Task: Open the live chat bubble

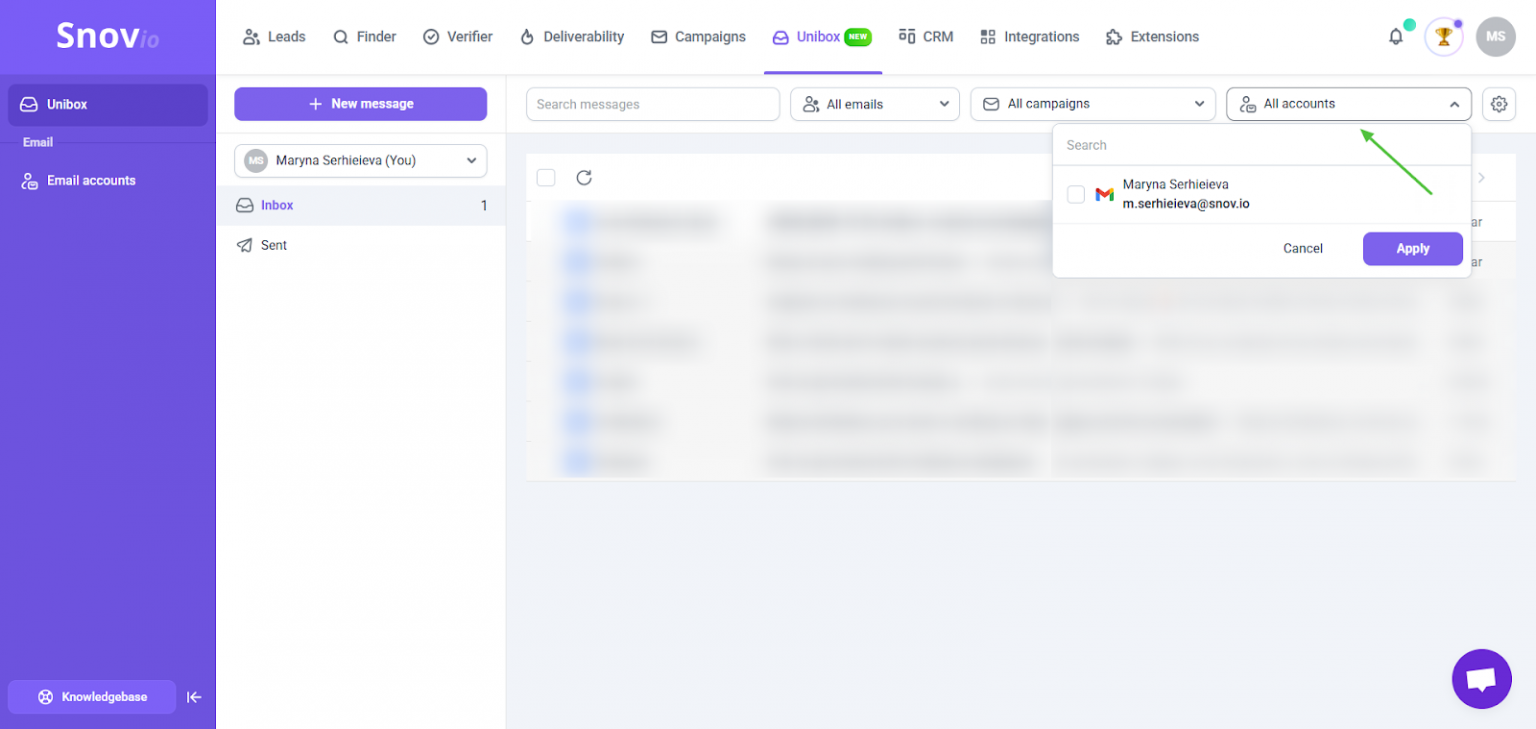Action: [x=1481, y=679]
